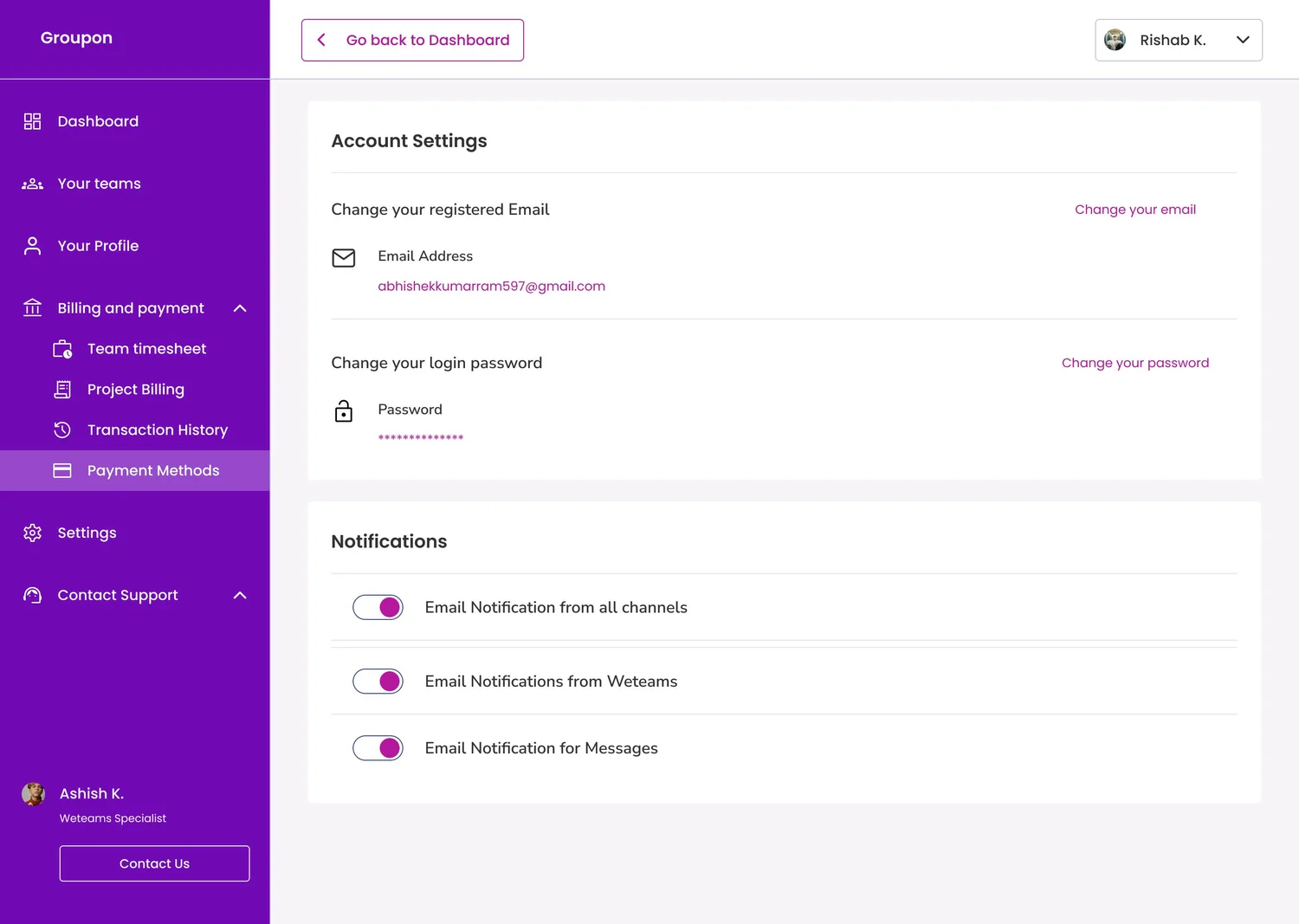This screenshot has width=1299, height=924.
Task: Click the Team timesheet briefcase icon
Action: pyautogui.click(x=62, y=349)
